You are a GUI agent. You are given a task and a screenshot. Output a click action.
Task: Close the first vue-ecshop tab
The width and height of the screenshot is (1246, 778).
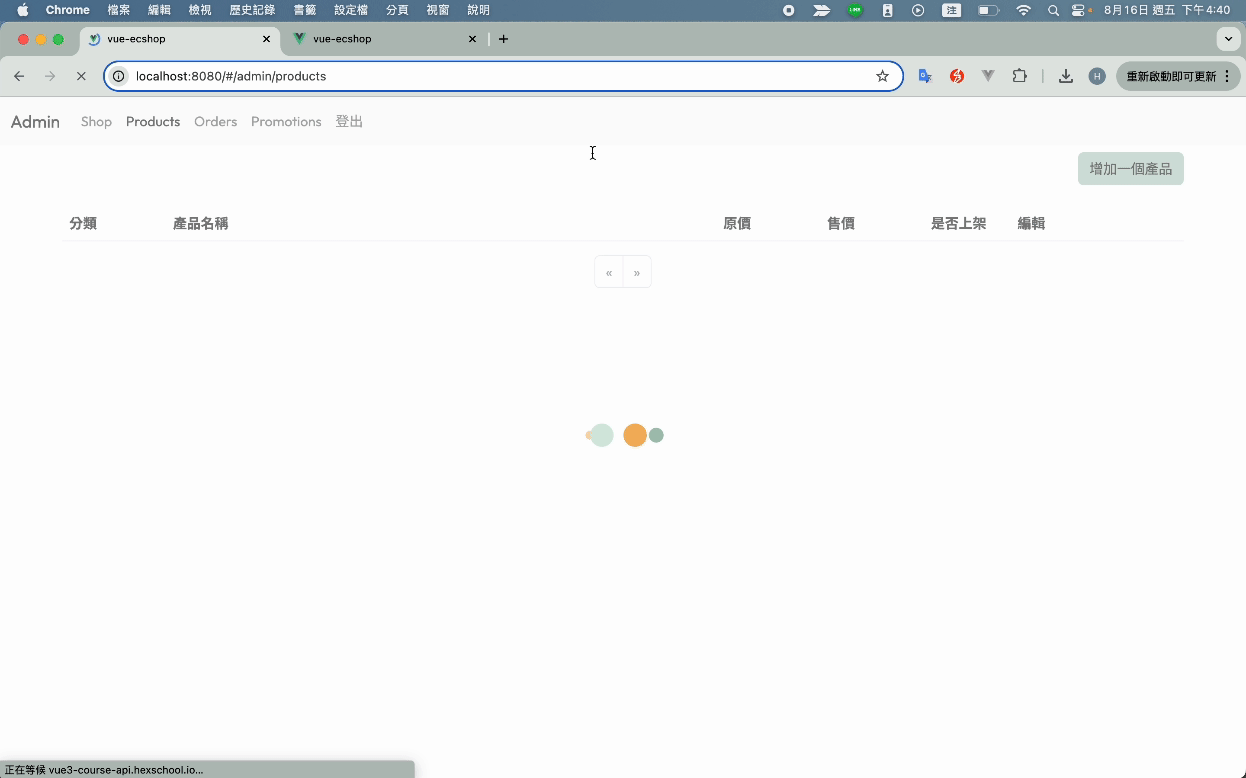(266, 39)
